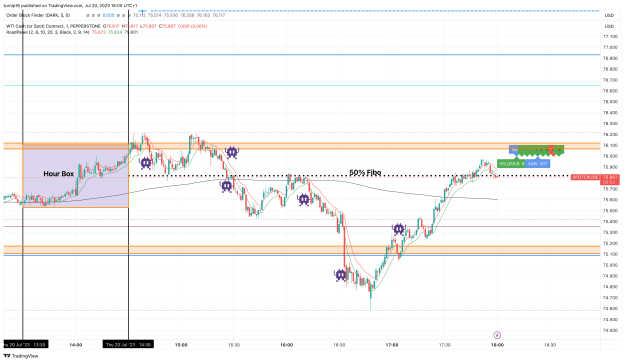Click the 15:00 time axis label
This screenshot has height=362, width=625.
click(181, 345)
